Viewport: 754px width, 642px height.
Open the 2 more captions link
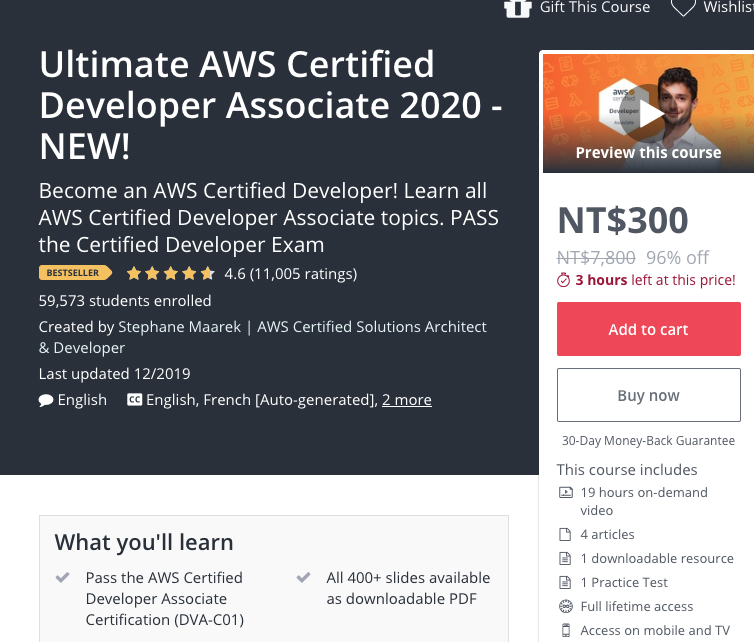coord(406,400)
